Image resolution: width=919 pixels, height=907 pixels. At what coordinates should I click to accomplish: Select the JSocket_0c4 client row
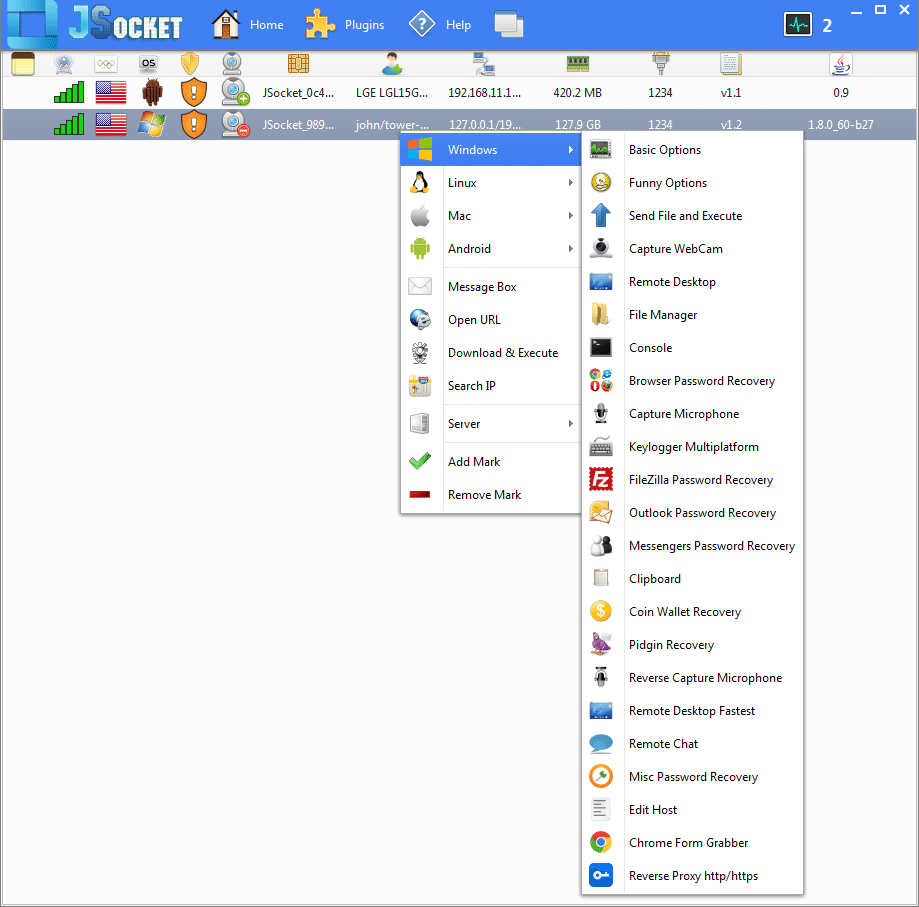299,93
